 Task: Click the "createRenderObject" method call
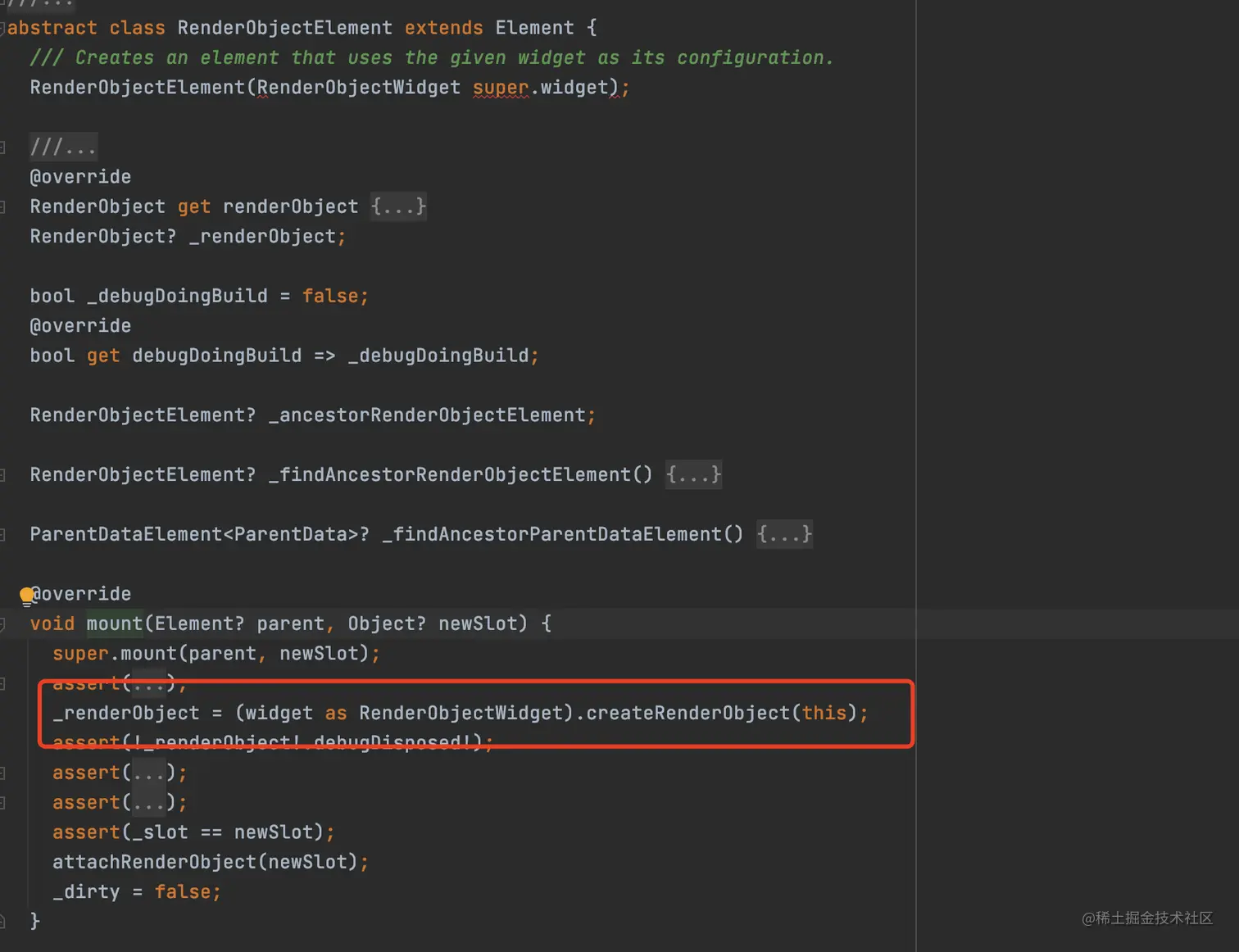[688, 713]
